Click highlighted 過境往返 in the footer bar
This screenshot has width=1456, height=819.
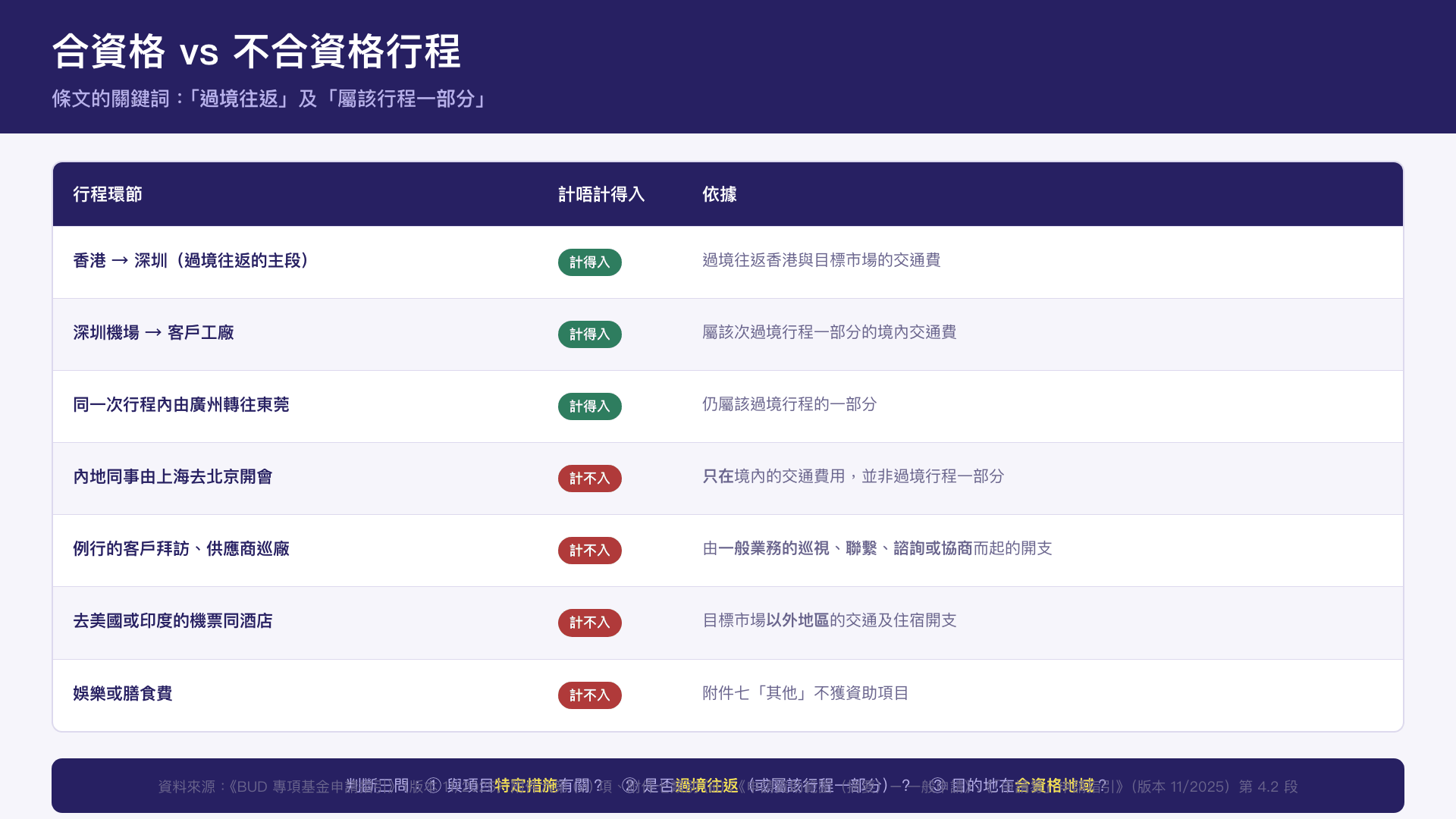[x=707, y=786]
